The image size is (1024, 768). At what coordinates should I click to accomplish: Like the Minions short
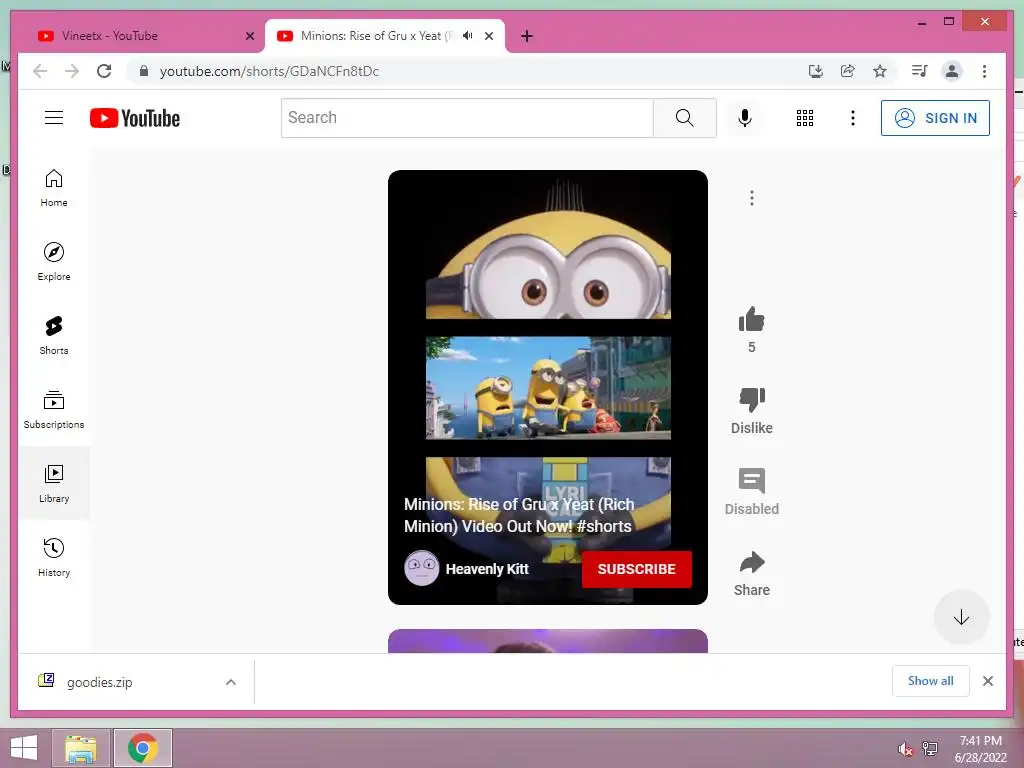click(752, 320)
